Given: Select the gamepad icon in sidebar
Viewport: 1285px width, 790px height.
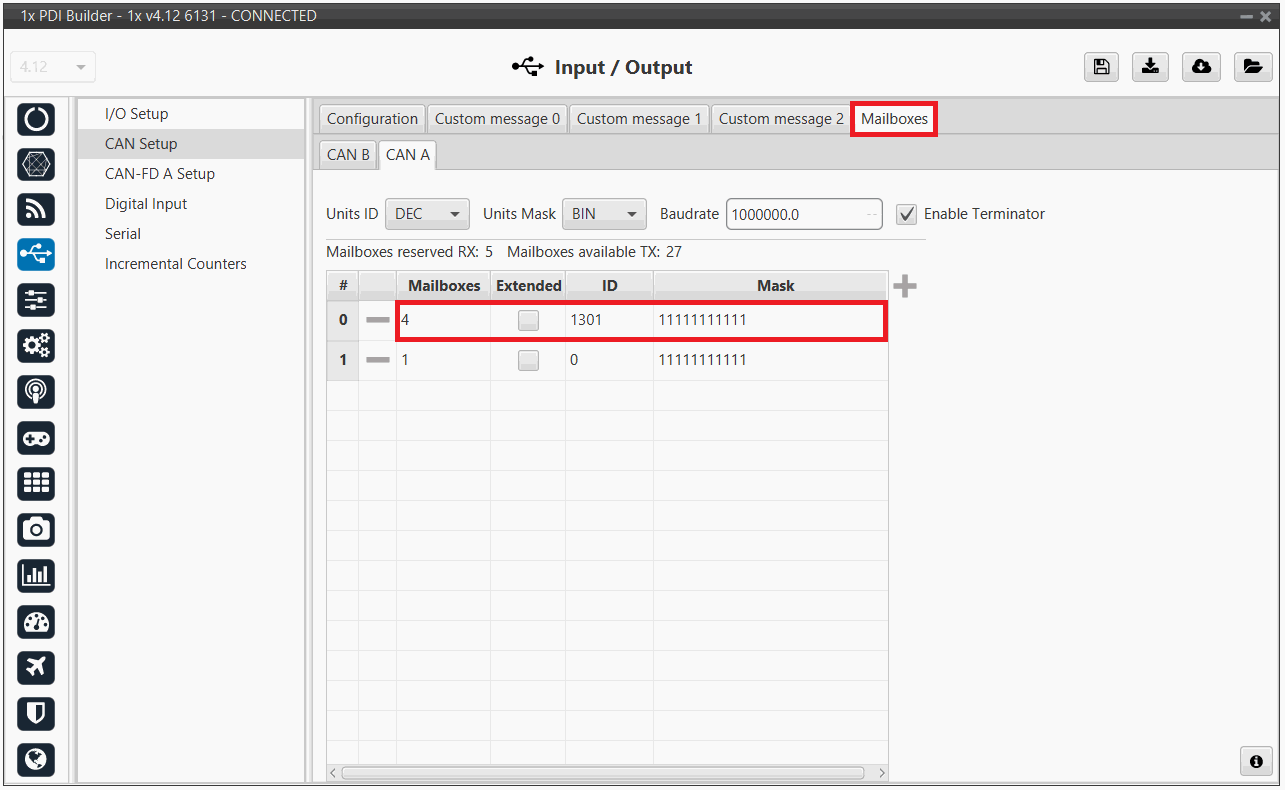Looking at the screenshot, I should [x=37, y=438].
